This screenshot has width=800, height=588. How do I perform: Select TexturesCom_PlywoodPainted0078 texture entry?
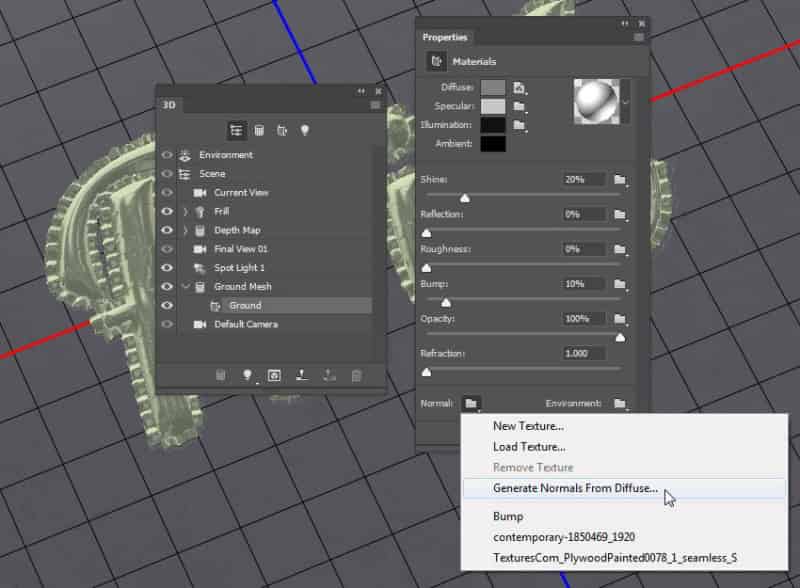(x=615, y=558)
